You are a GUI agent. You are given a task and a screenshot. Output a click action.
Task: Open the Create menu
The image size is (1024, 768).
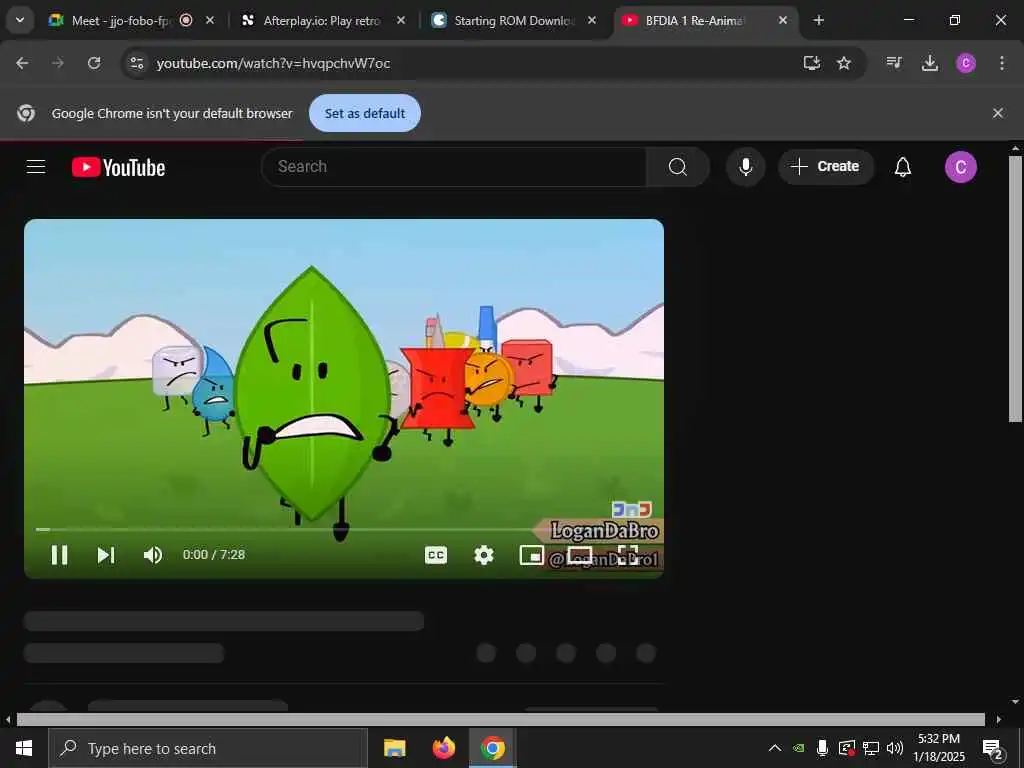pyautogui.click(x=825, y=167)
